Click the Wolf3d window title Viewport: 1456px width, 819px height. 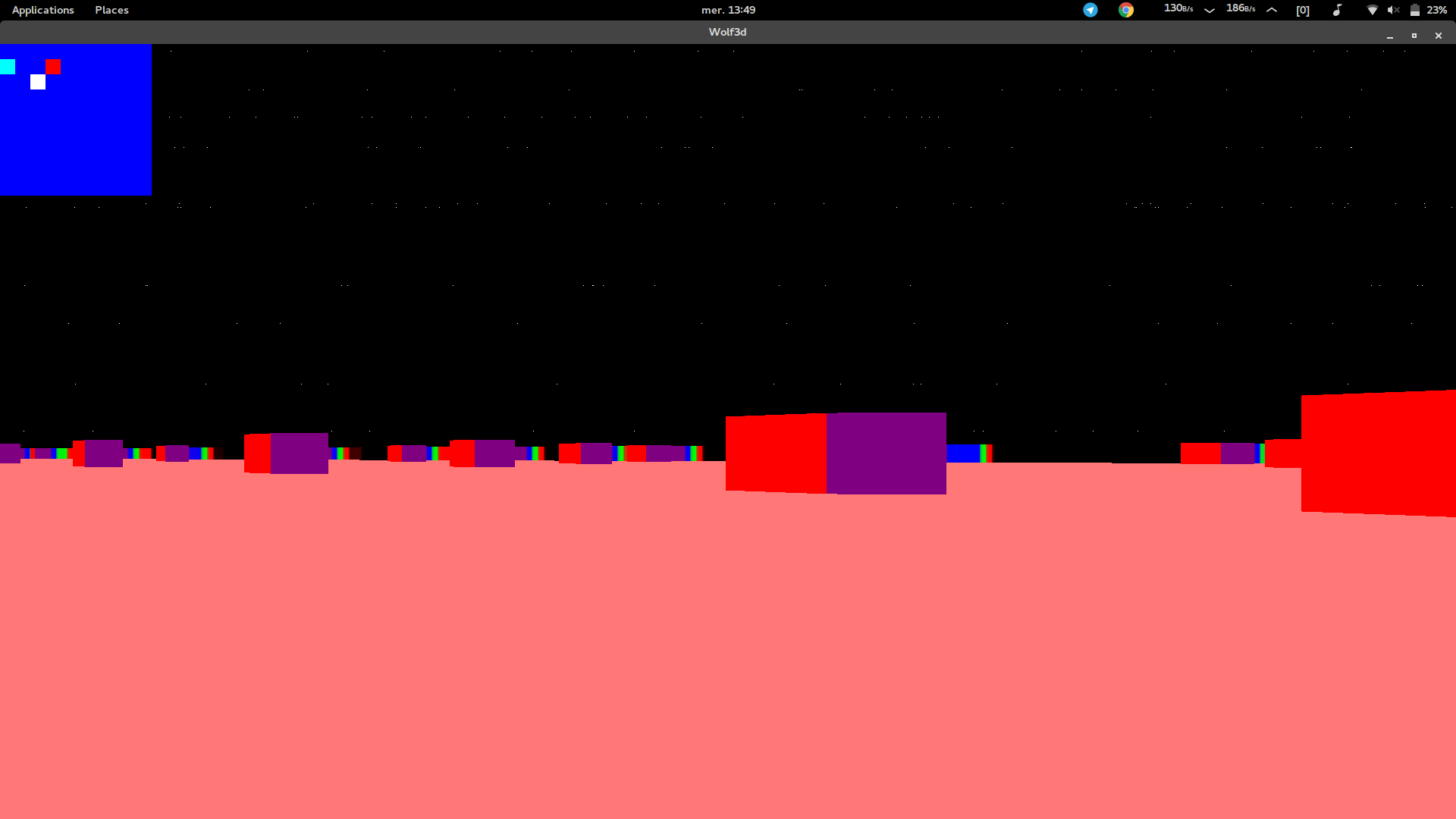click(727, 32)
